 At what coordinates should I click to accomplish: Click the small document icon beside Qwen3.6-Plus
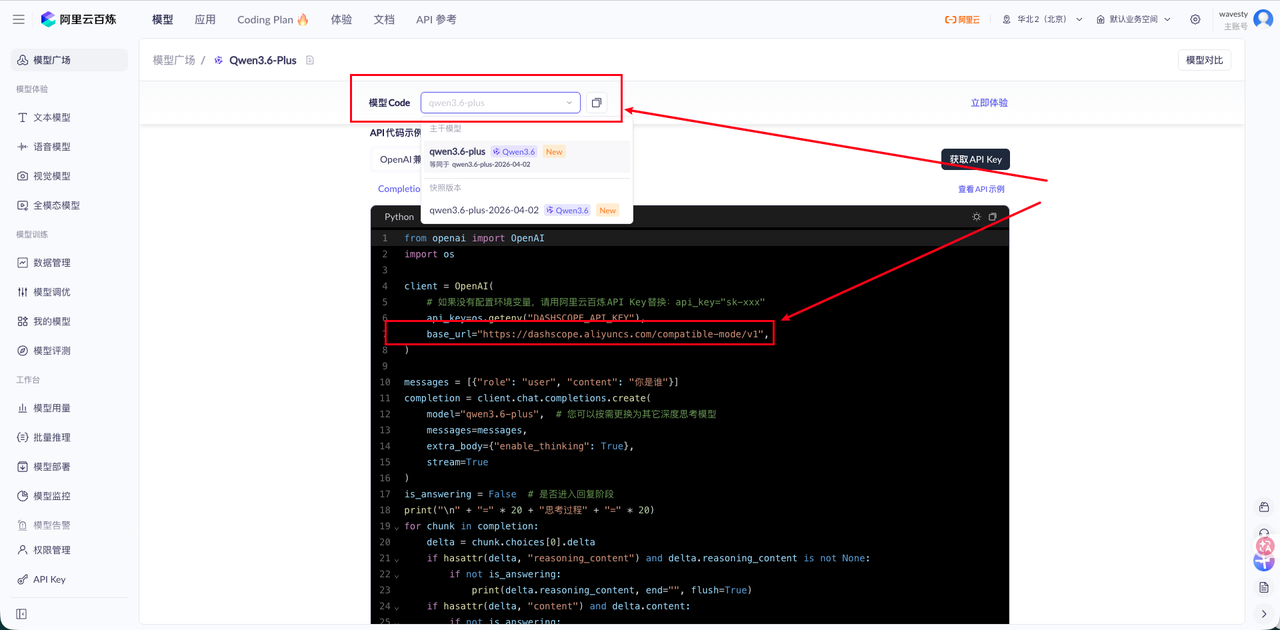pos(310,60)
